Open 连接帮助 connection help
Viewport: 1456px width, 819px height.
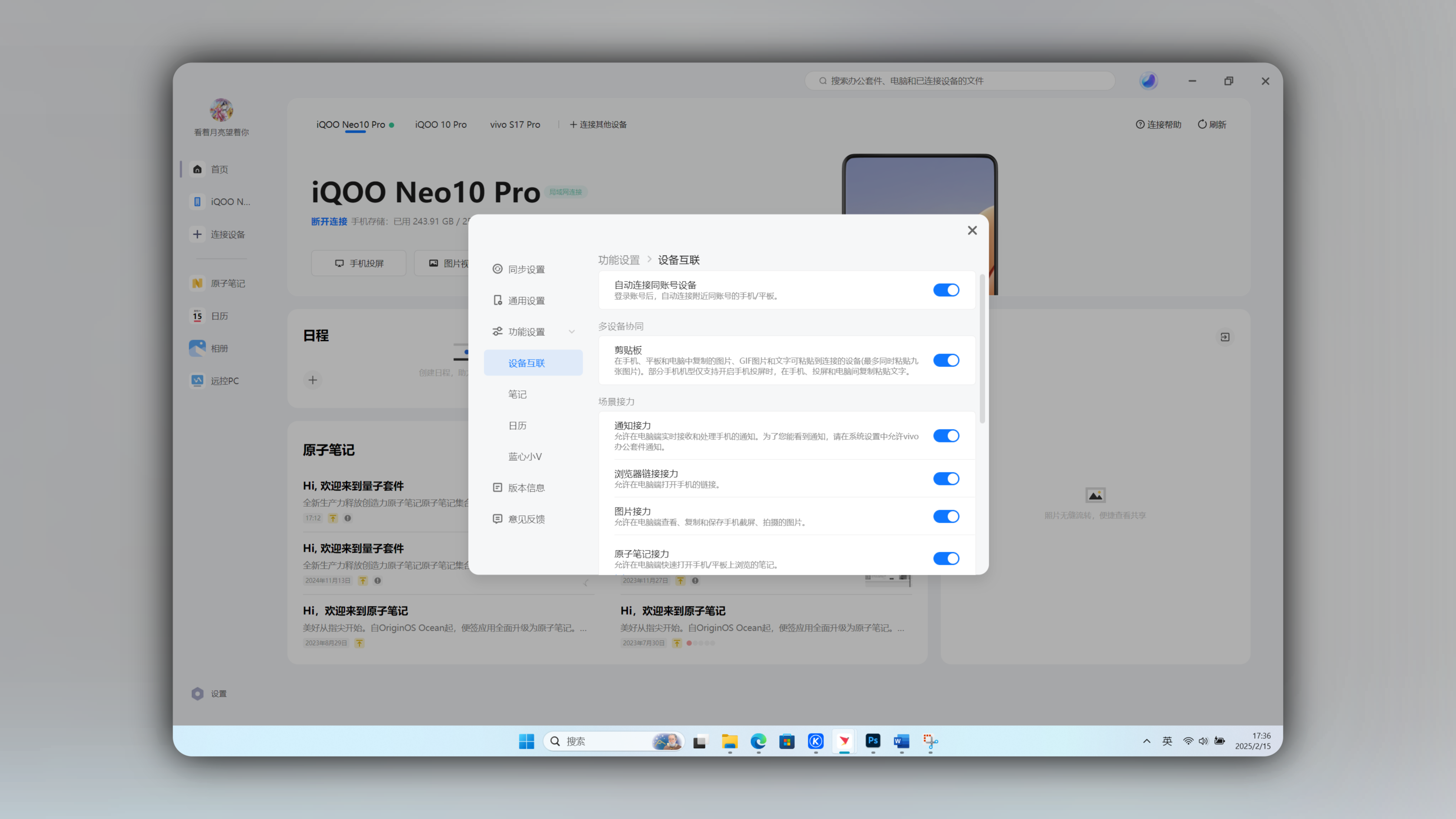click(x=1158, y=124)
